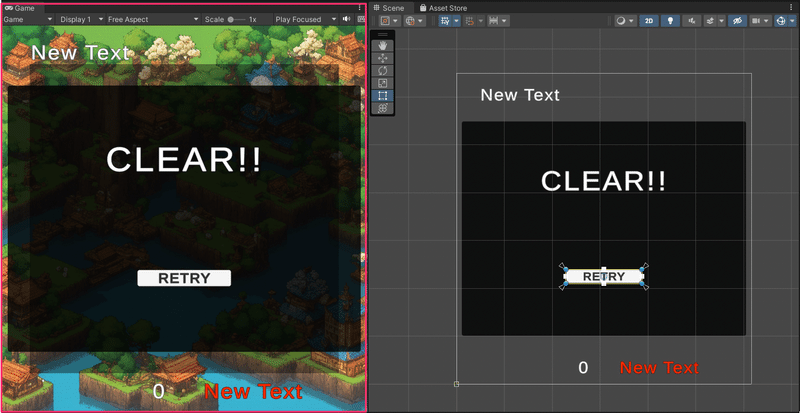Open the Scene camera dropdown arrow

766,21
